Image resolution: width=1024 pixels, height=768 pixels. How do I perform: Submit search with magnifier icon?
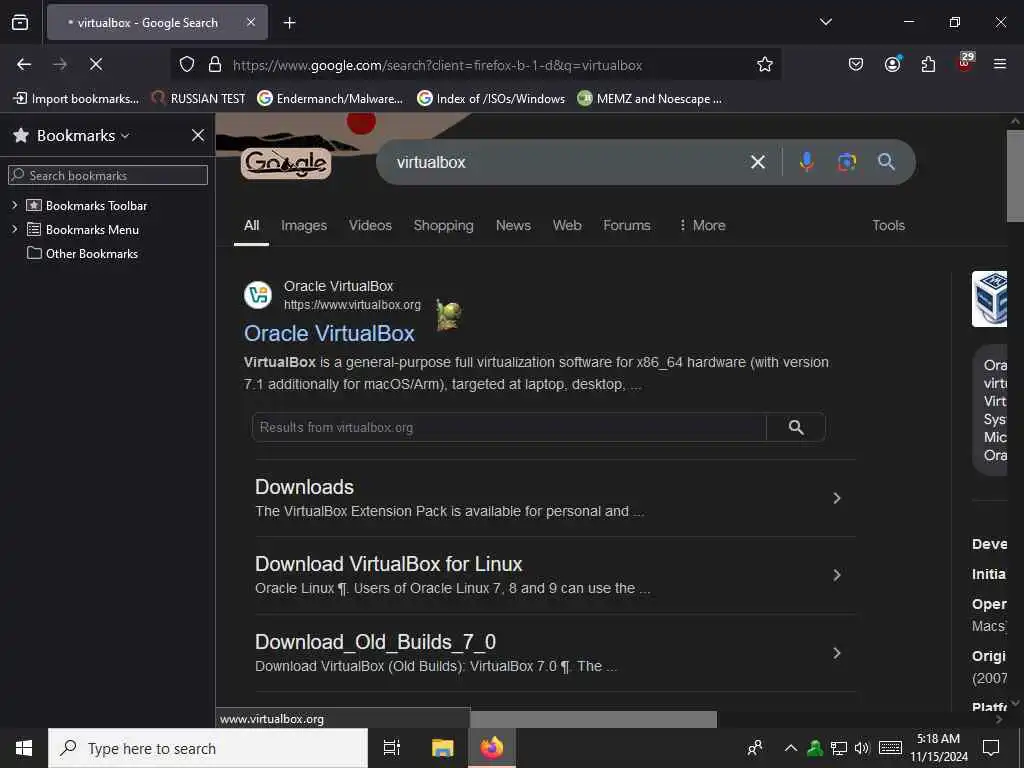(x=886, y=162)
